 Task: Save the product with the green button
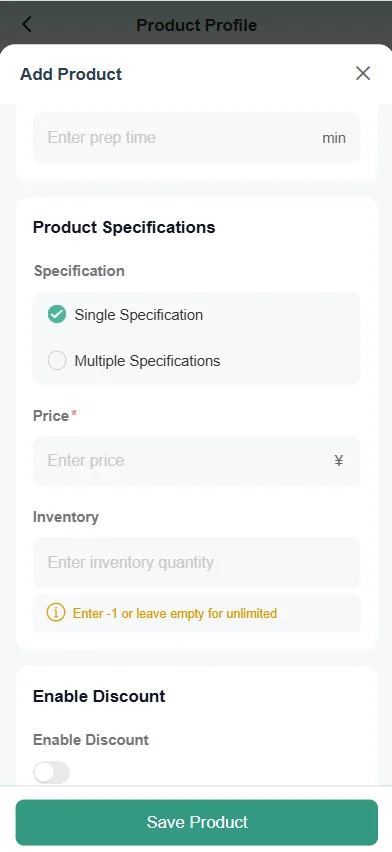click(196, 822)
